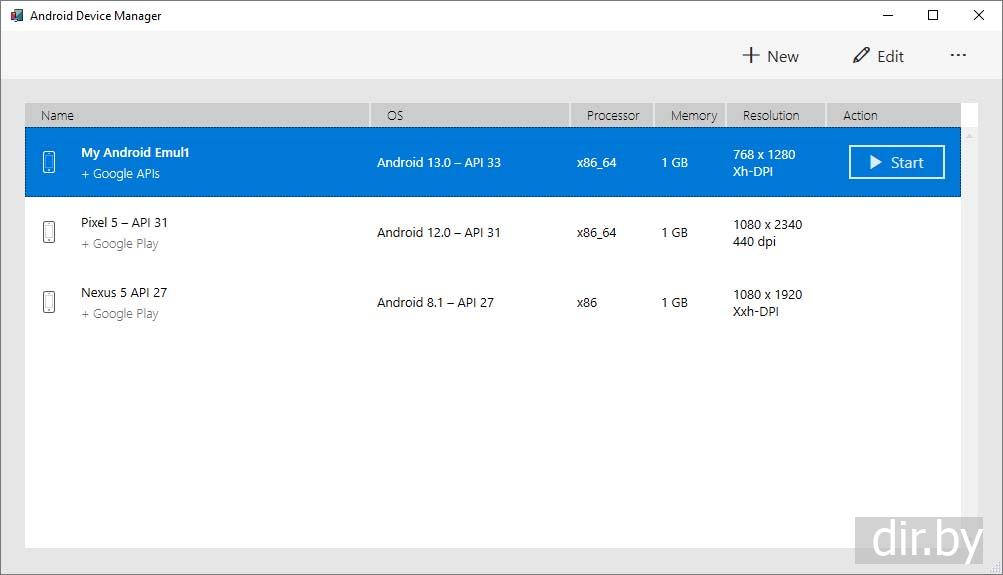This screenshot has height=575, width=1003.
Task: Open the three-dot more options menu
Action: (x=958, y=56)
